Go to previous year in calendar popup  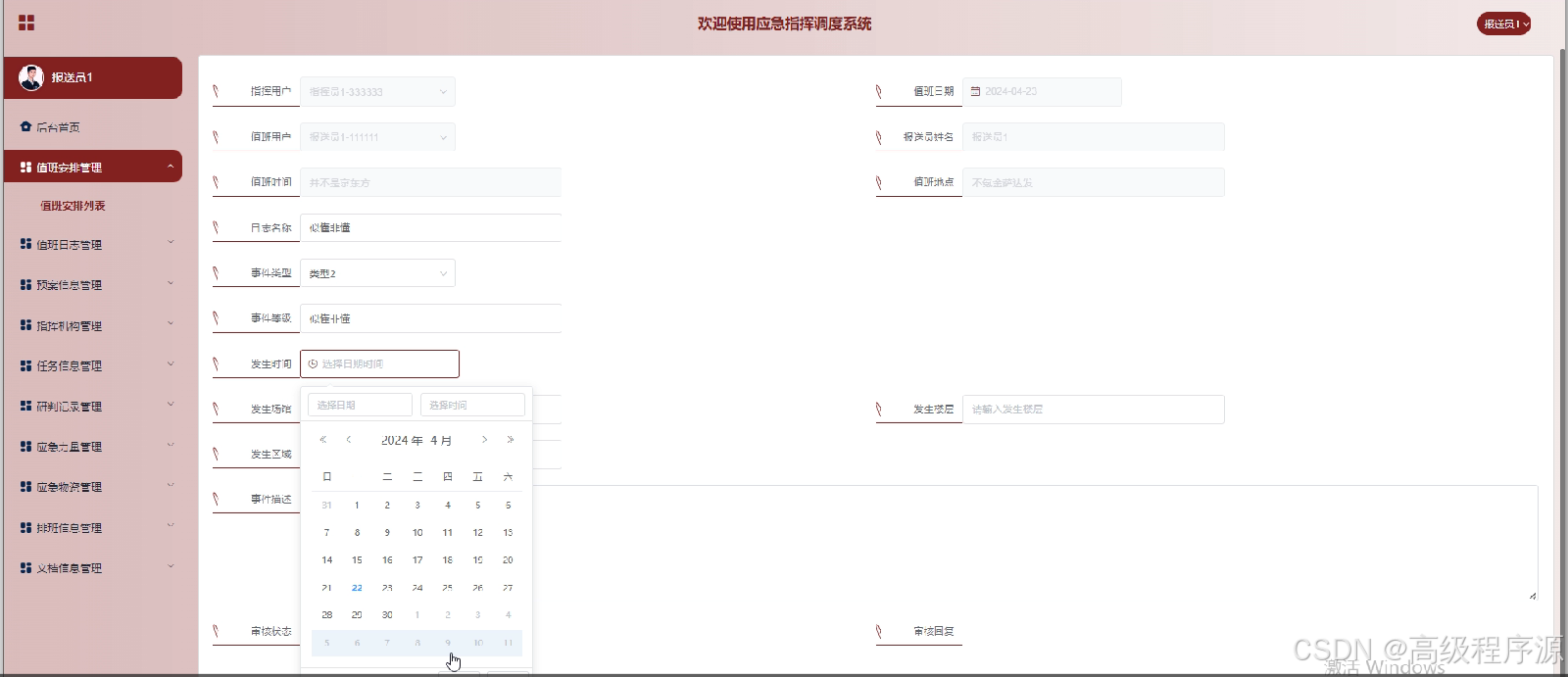[x=323, y=440]
